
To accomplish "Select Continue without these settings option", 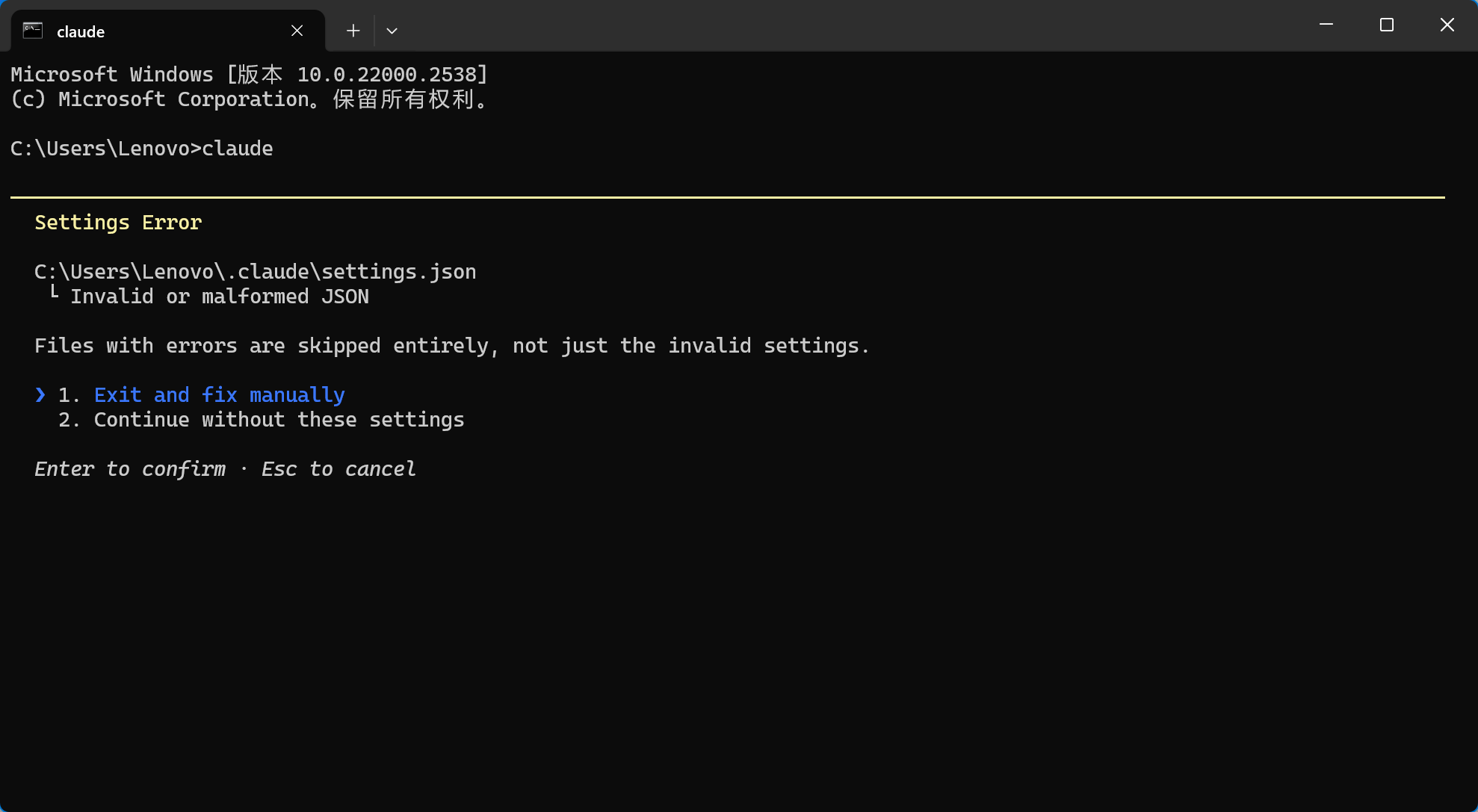I will pos(279,419).
